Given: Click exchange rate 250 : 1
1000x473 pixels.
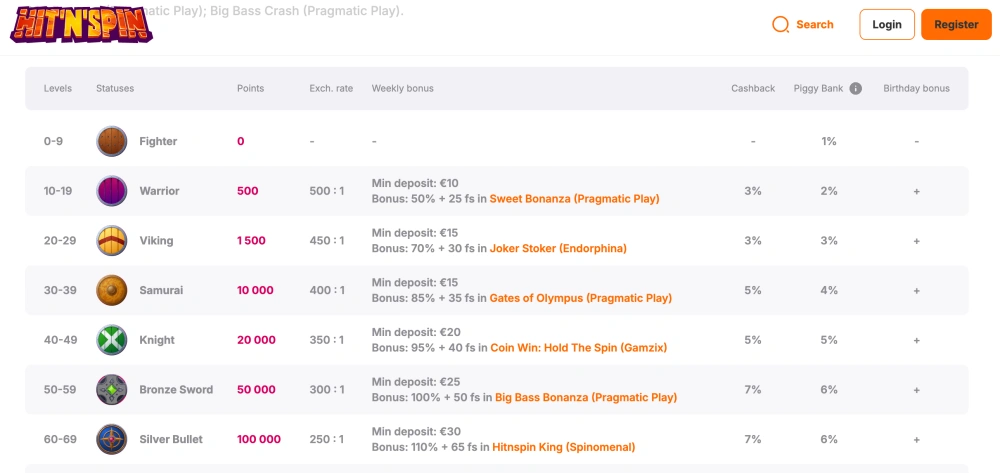Looking at the screenshot, I should click(327, 440).
